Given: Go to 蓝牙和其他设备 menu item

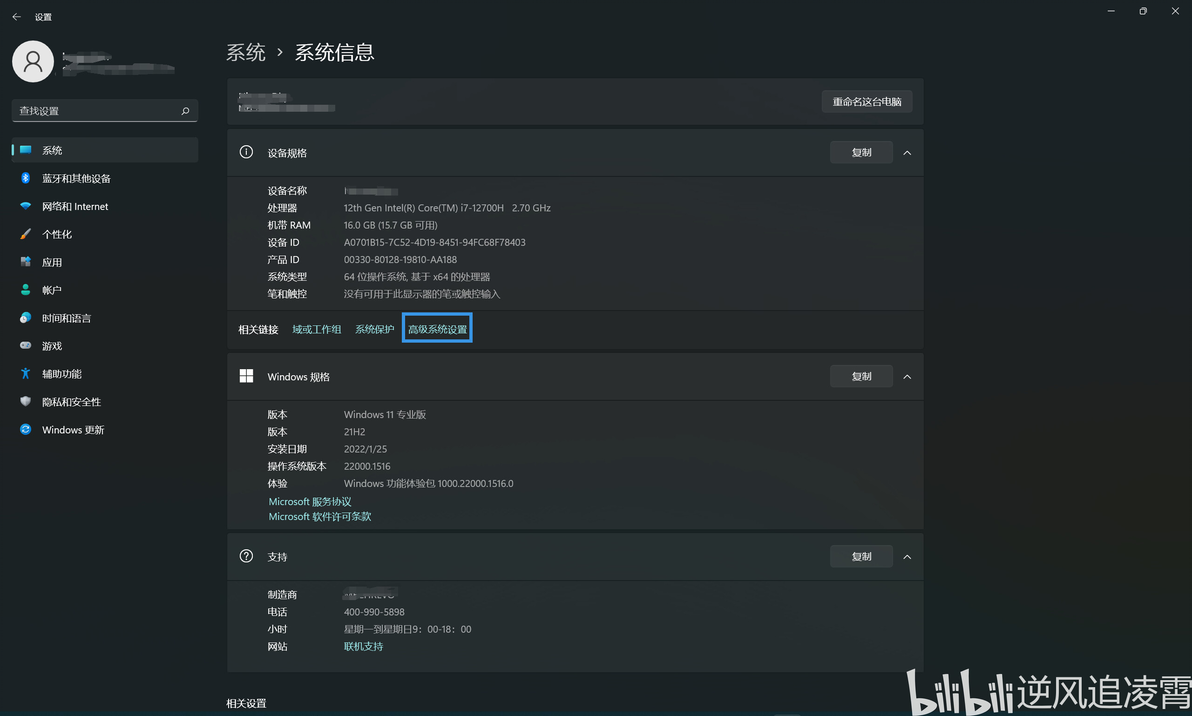Looking at the screenshot, I should tap(105, 178).
